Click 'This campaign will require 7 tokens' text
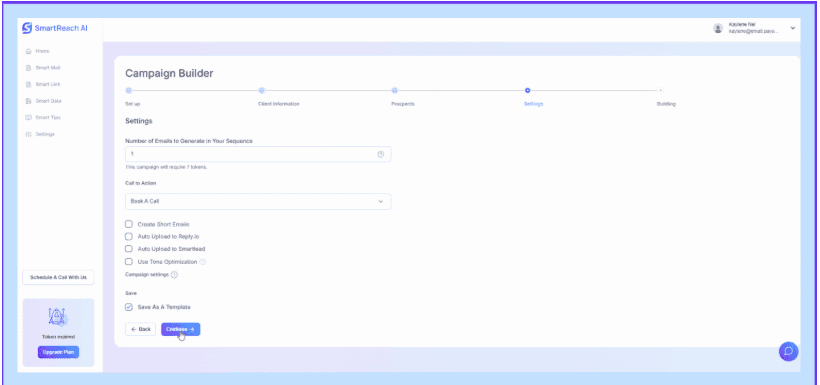The height and width of the screenshot is (385, 820). coord(166,167)
